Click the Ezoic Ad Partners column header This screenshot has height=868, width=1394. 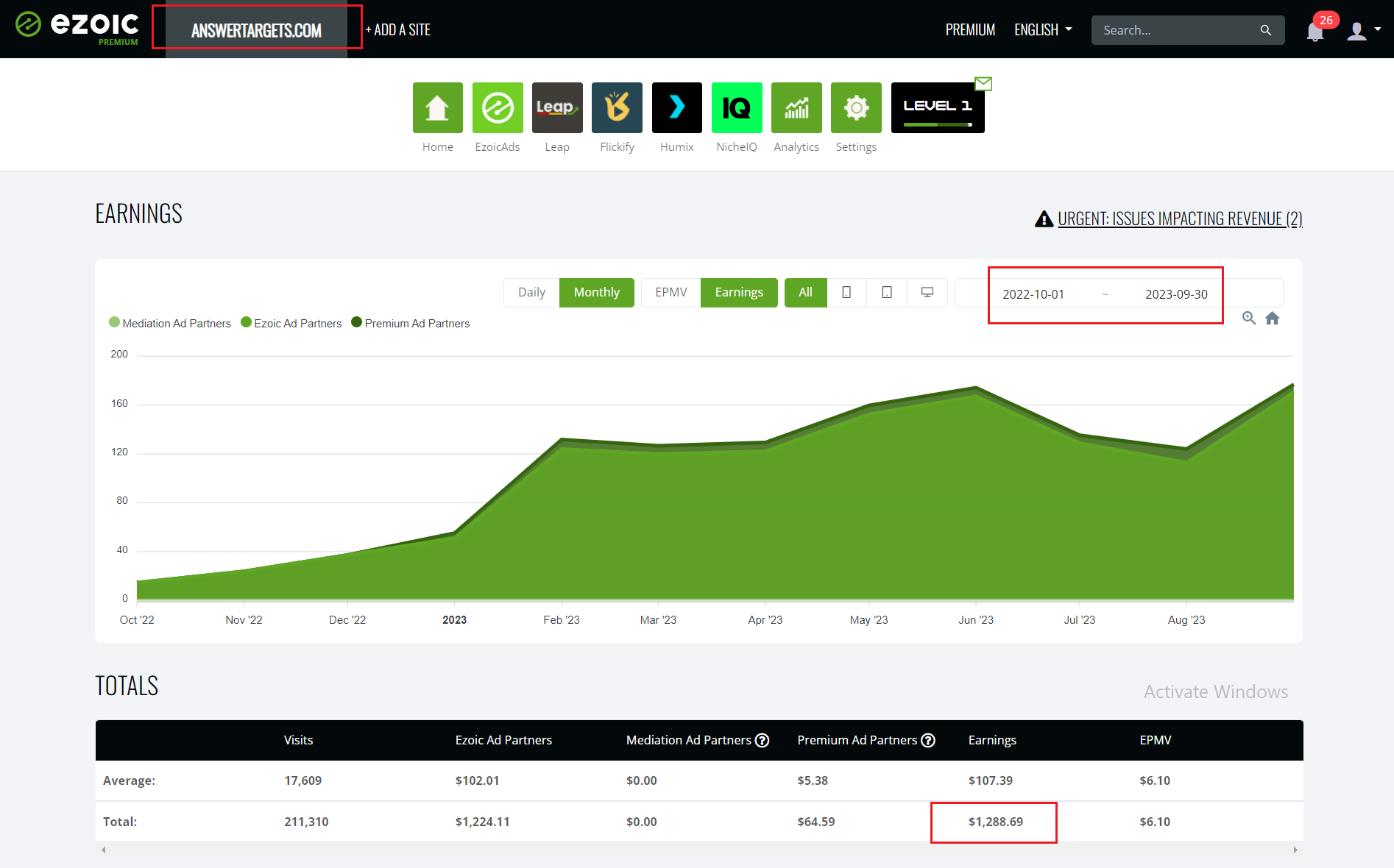click(x=503, y=740)
